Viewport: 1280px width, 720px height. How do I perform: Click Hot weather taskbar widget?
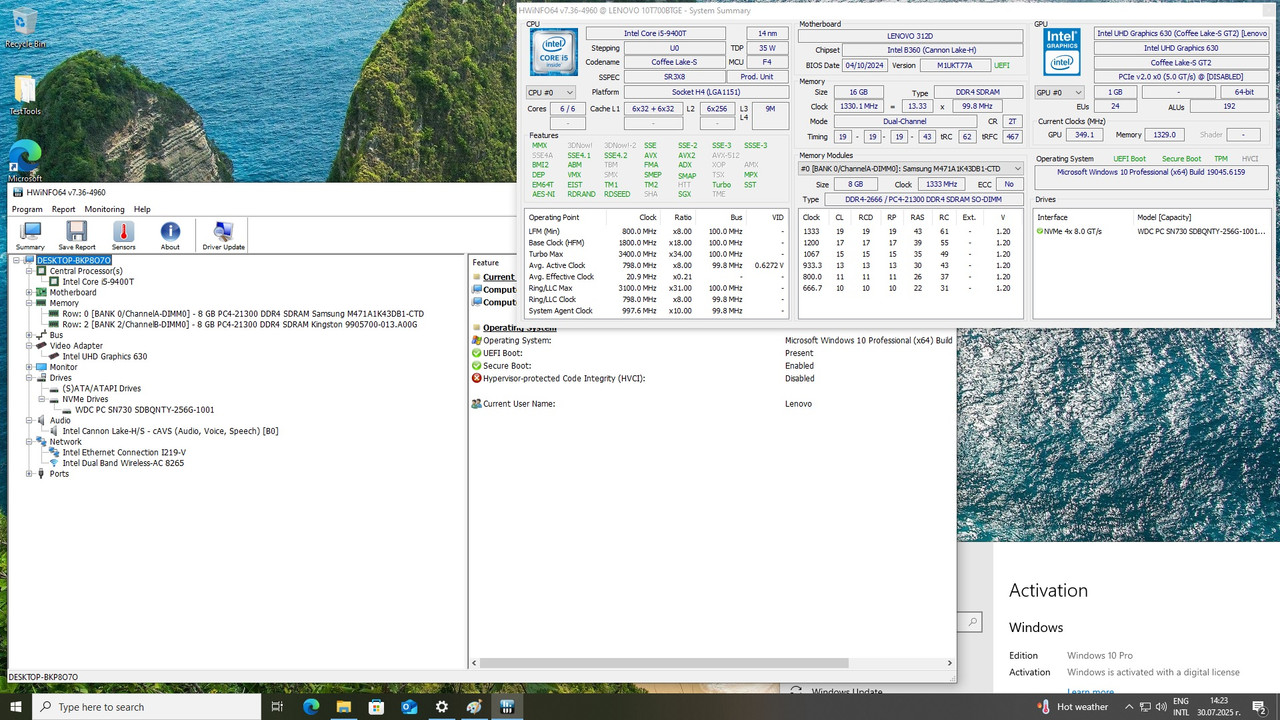(x=1071, y=706)
